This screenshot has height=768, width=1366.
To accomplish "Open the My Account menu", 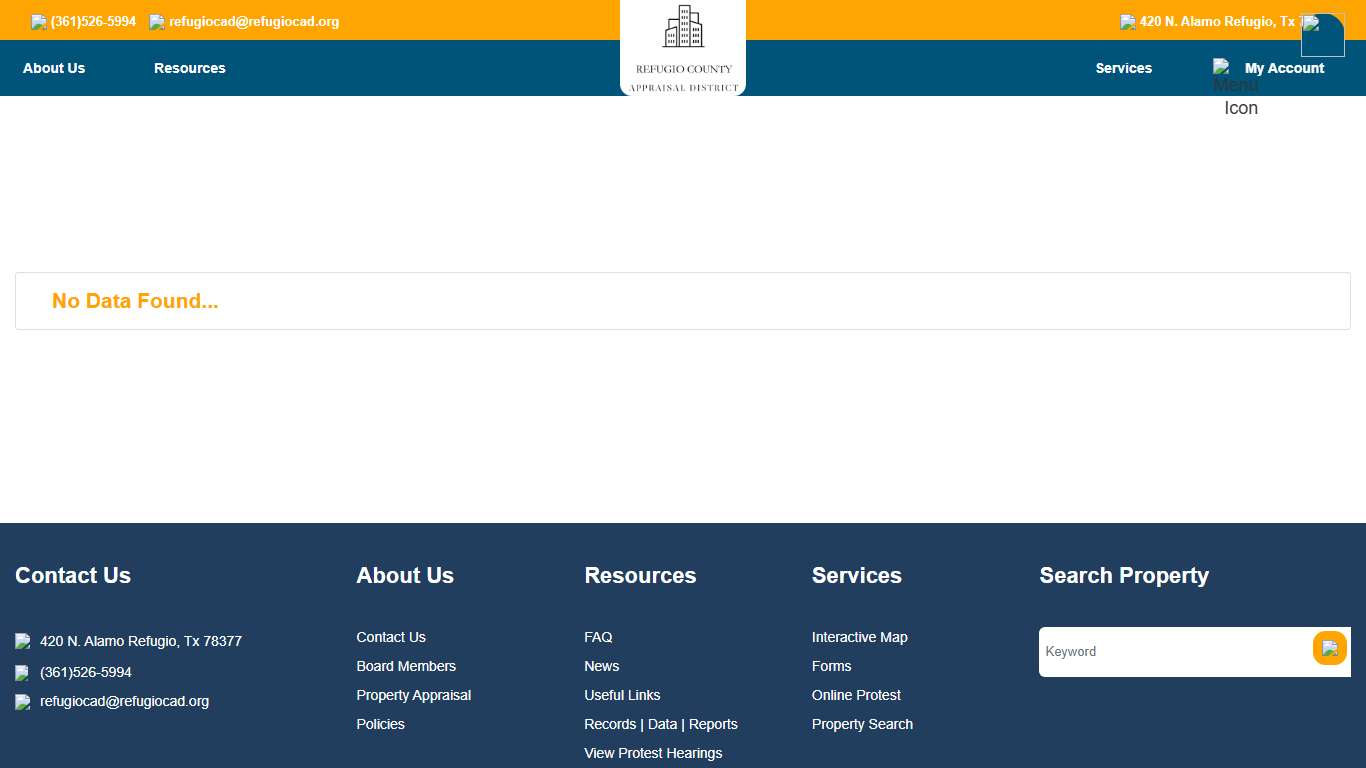I will click(x=1284, y=68).
